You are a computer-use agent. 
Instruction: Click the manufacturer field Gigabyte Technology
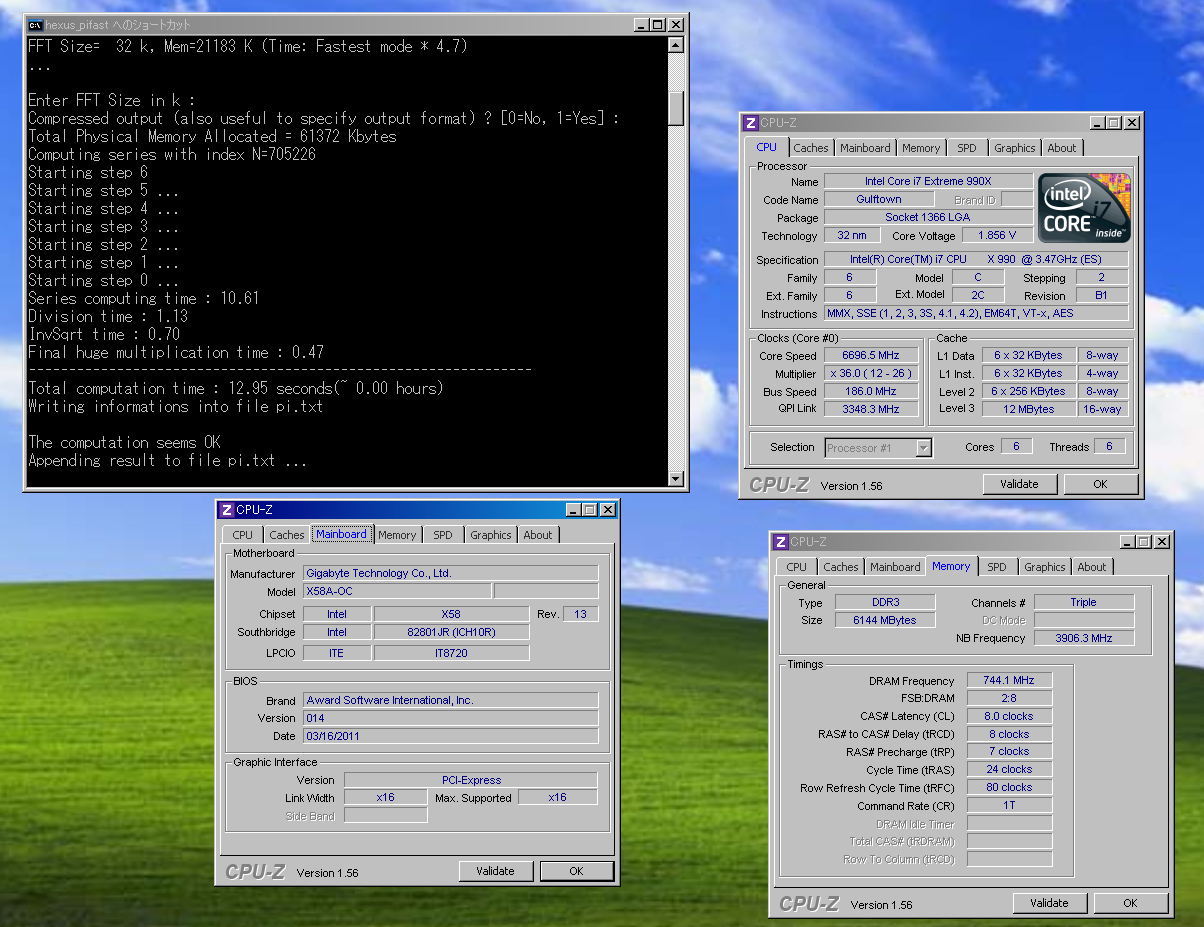(x=451, y=573)
